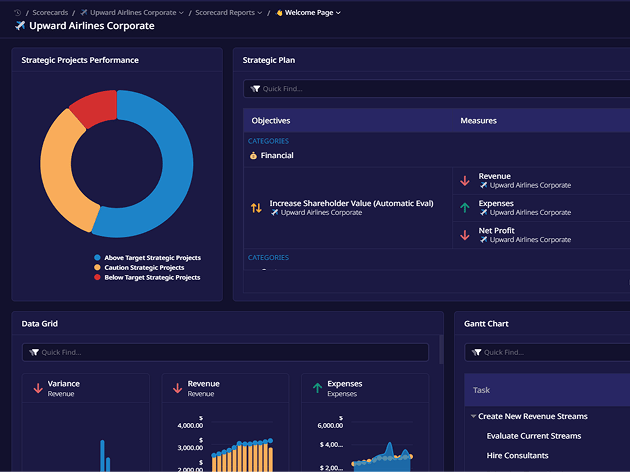Click red down arrow next to Revenue measure

click(465, 180)
